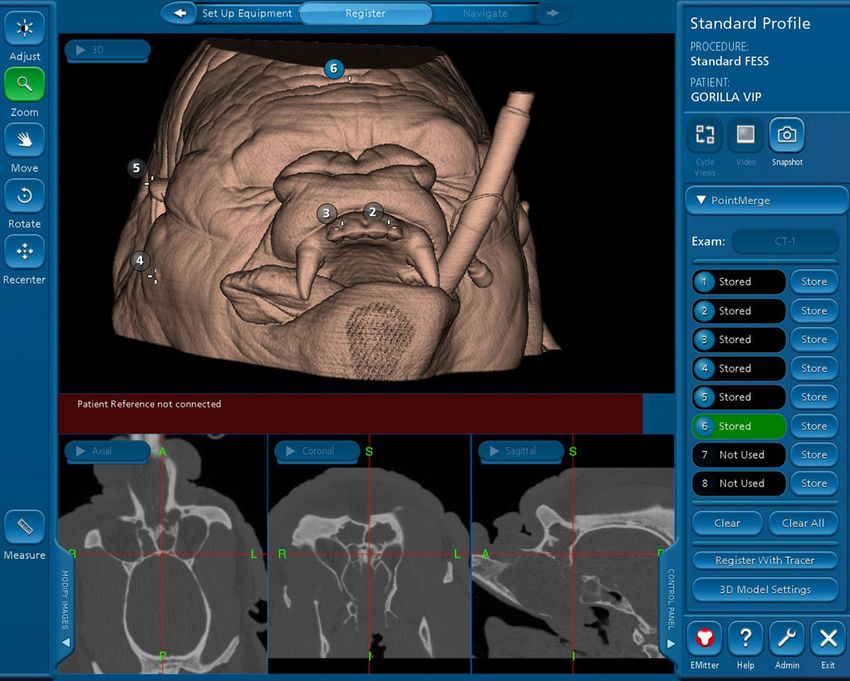Image resolution: width=850 pixels, height=681 pixels.
Task: Collapse the PointMerge panel
Action: coord(767,200)
